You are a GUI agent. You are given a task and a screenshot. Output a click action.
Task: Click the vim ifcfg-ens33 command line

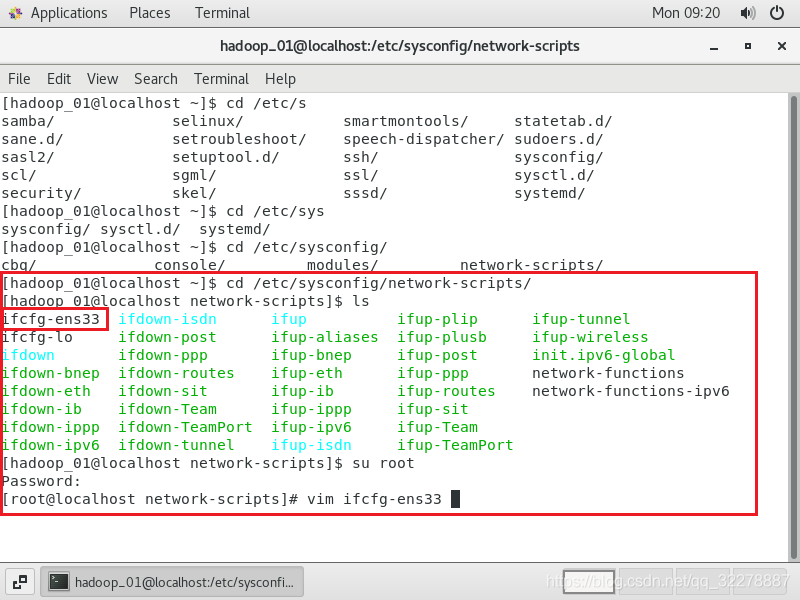[x=374, y=499]
